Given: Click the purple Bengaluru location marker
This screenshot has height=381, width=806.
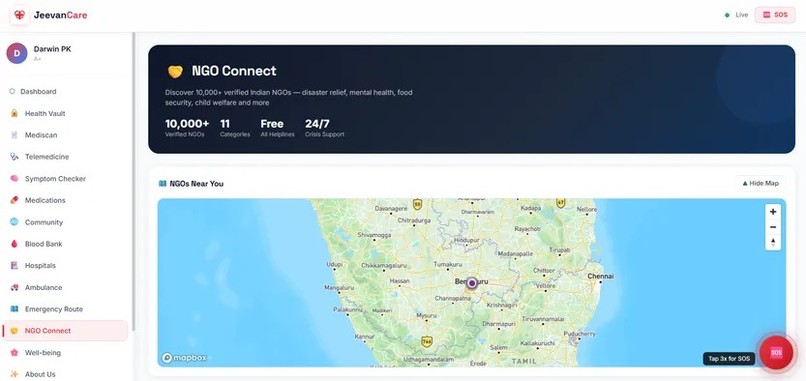Looking at the screenshot, I should tap(472, 283).
